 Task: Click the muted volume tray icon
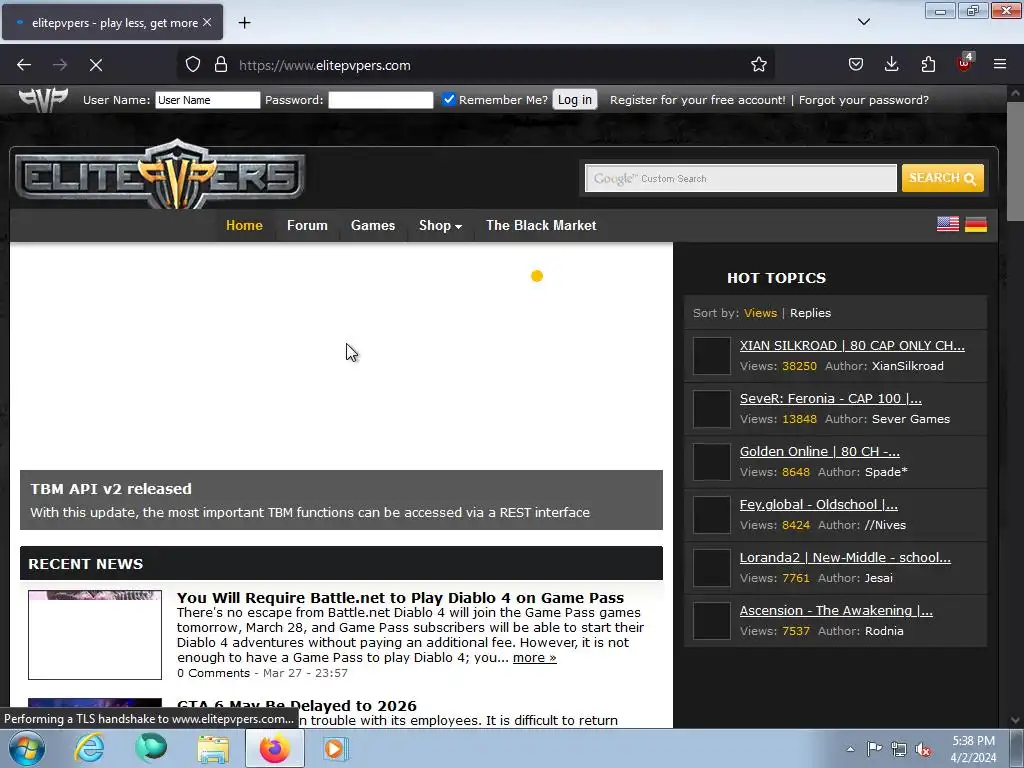point(923,749)
